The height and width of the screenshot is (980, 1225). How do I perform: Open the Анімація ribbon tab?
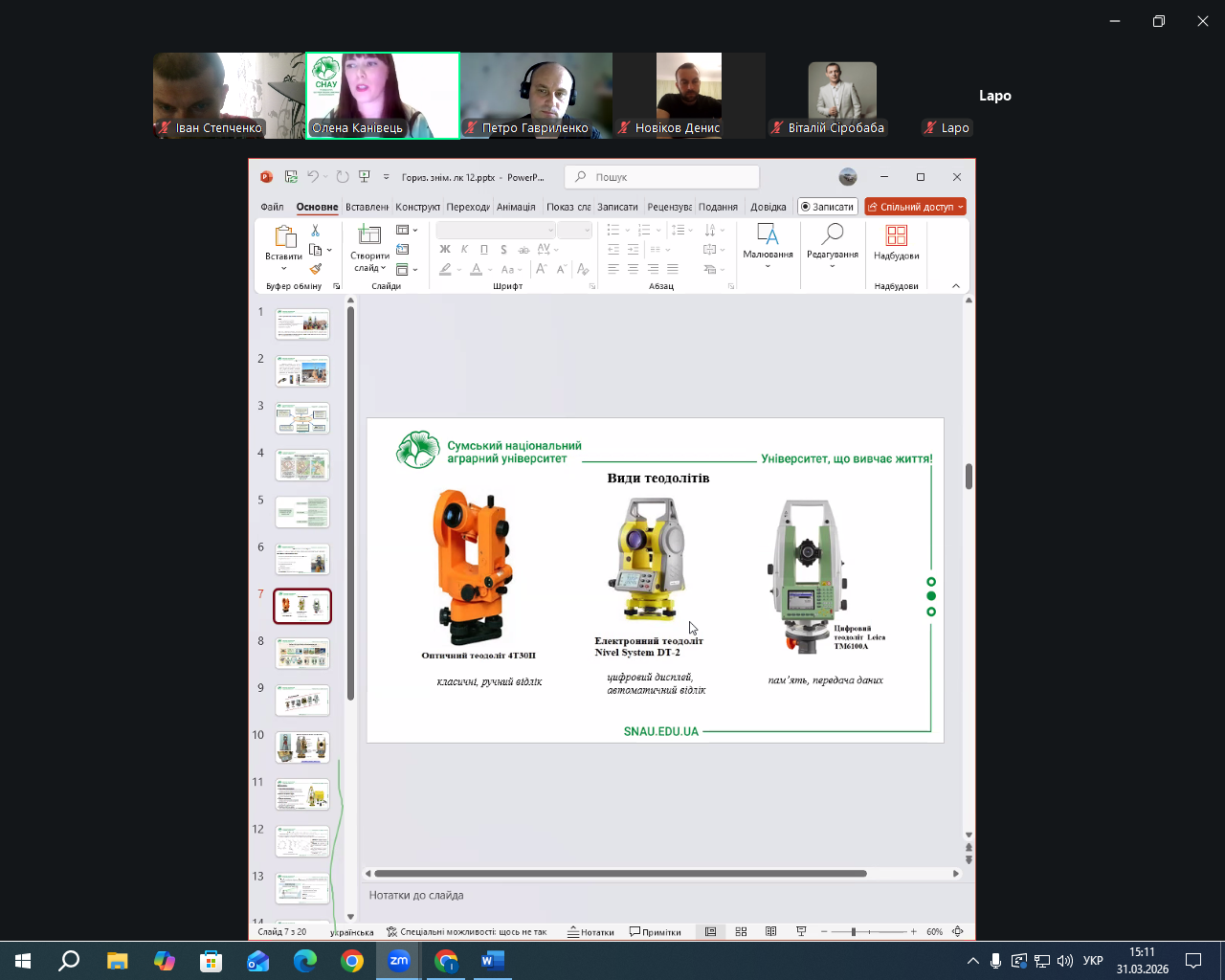point(516,207)
